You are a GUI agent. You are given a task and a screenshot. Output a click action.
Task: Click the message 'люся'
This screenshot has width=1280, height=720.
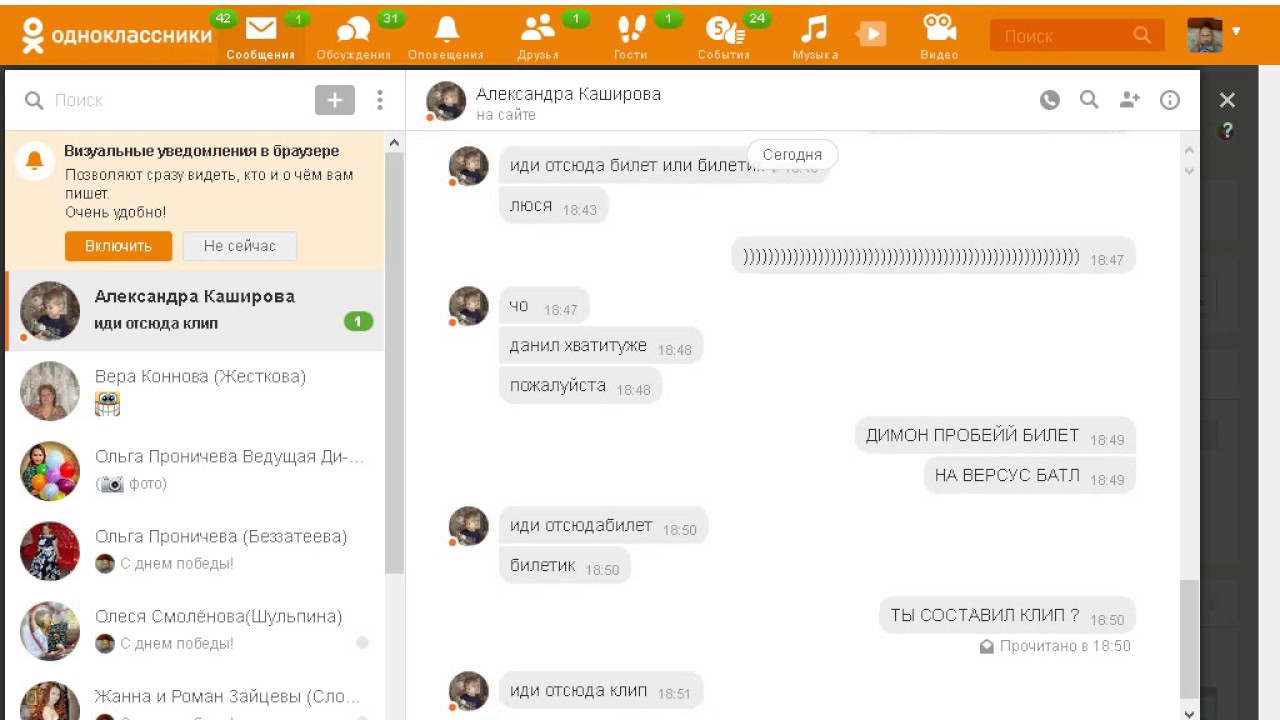pyautogui.click(x=553, y=206)
